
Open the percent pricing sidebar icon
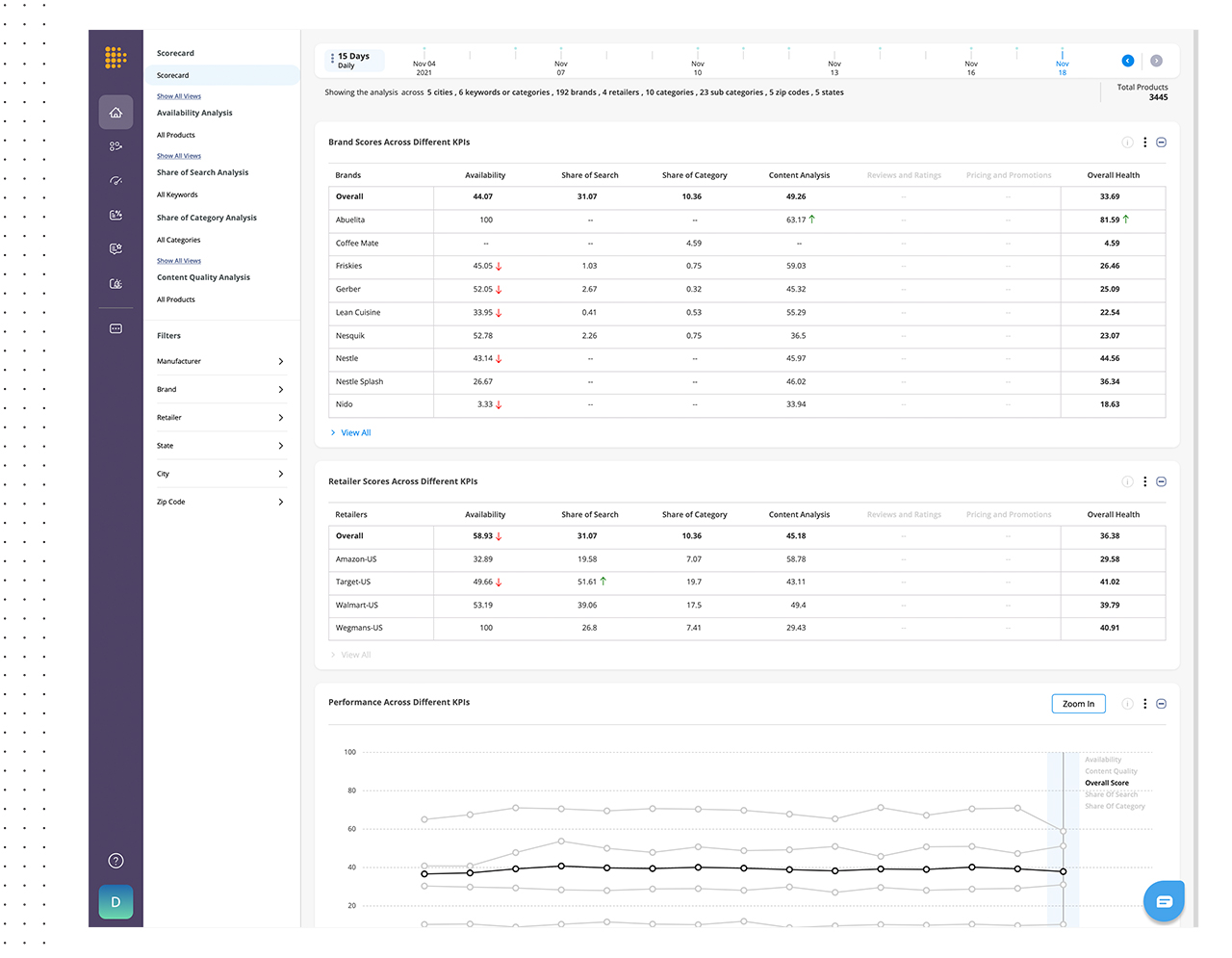pyautogui.click(x=115, y=215)
